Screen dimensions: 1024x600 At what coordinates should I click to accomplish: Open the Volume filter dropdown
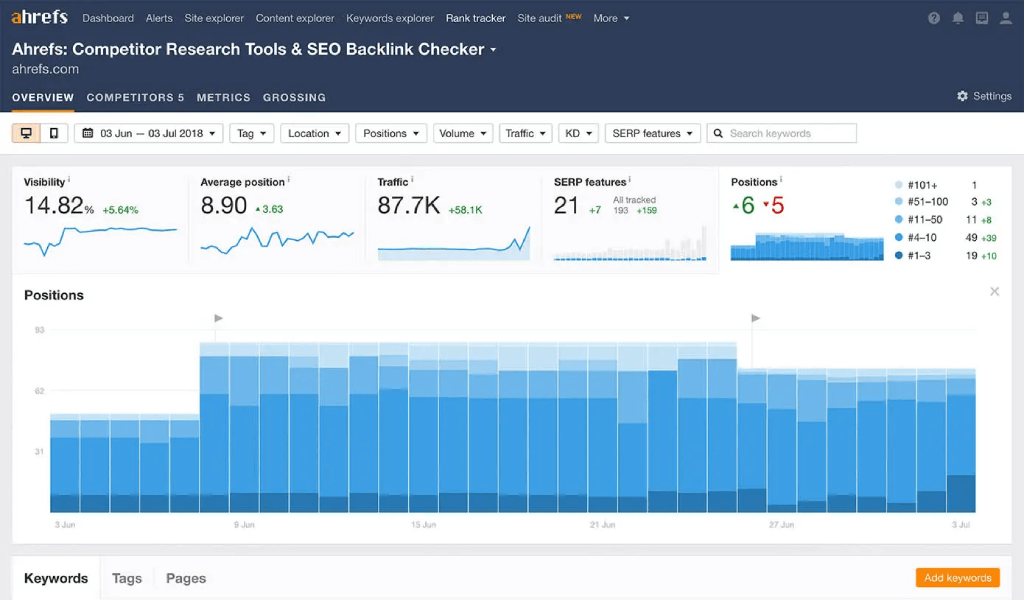point(462,133)
